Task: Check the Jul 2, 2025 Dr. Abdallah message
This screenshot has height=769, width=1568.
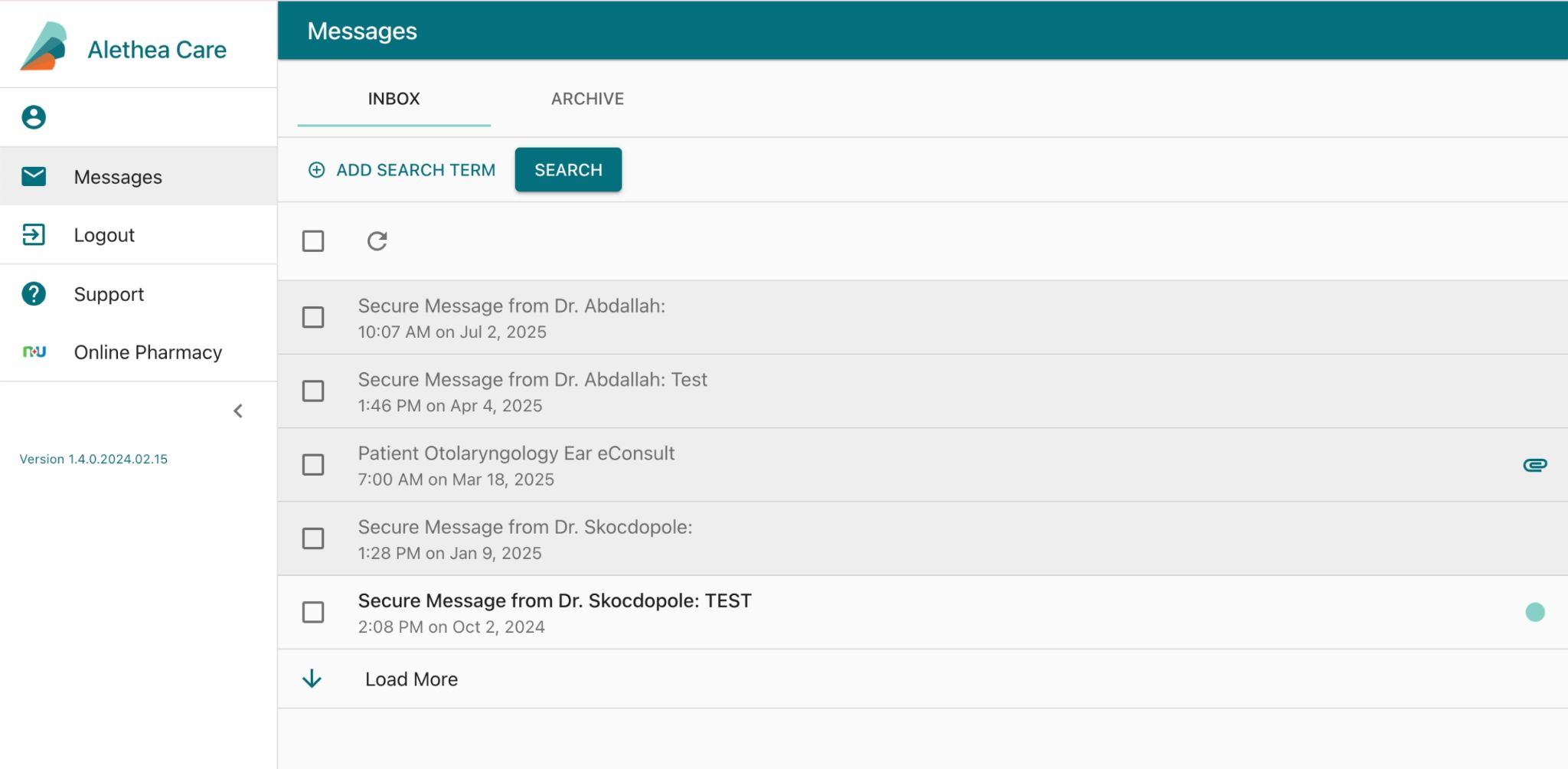Action: point(313,317)
